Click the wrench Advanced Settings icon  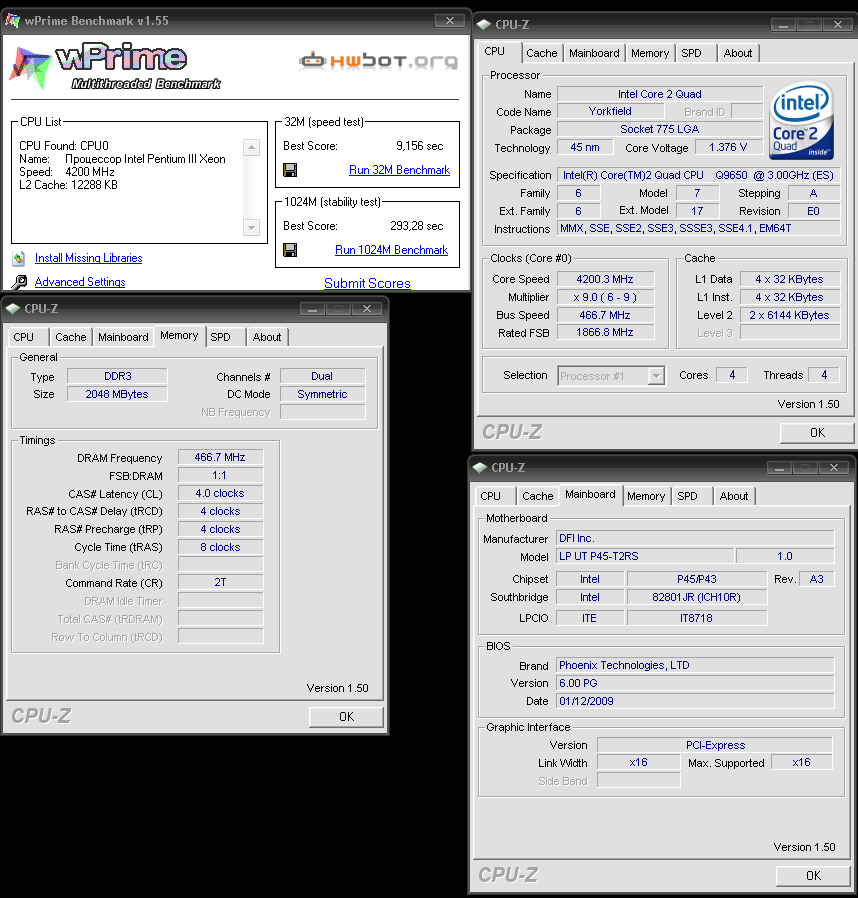point(19,282)
